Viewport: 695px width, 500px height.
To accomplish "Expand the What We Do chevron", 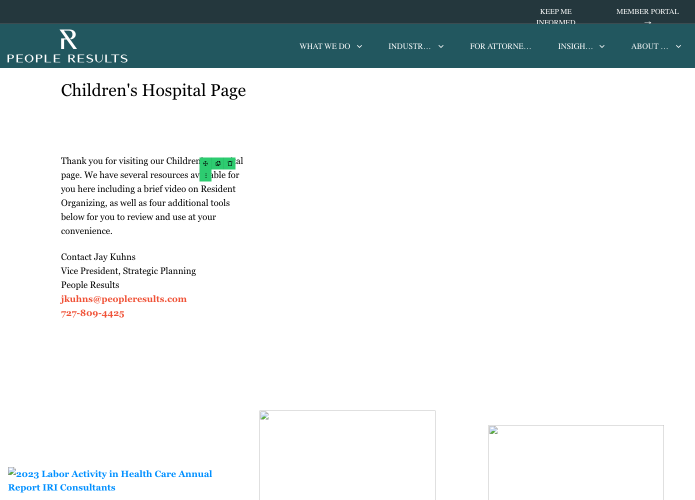I will 360,46.
